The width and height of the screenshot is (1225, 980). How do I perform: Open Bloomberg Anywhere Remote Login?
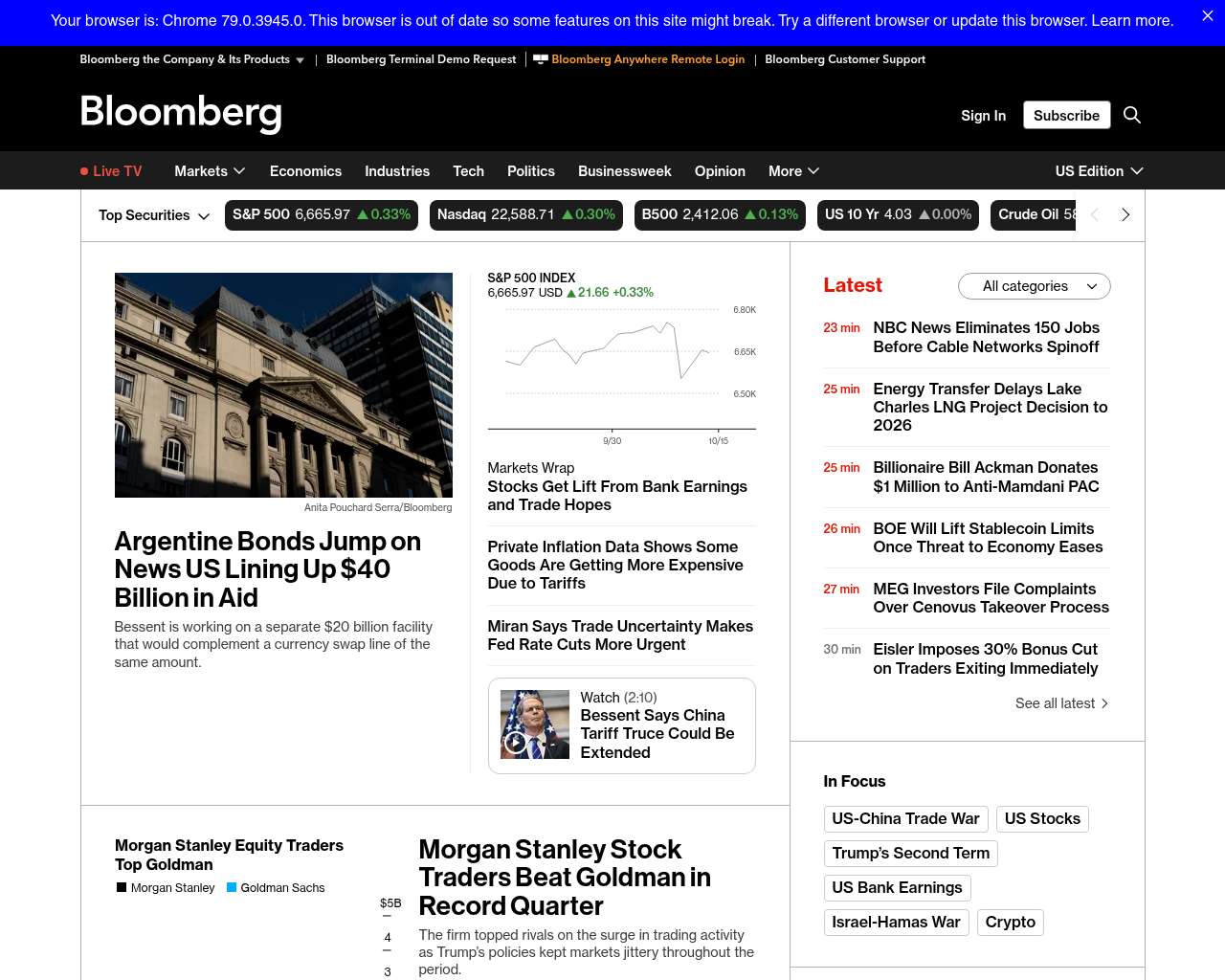647,59
